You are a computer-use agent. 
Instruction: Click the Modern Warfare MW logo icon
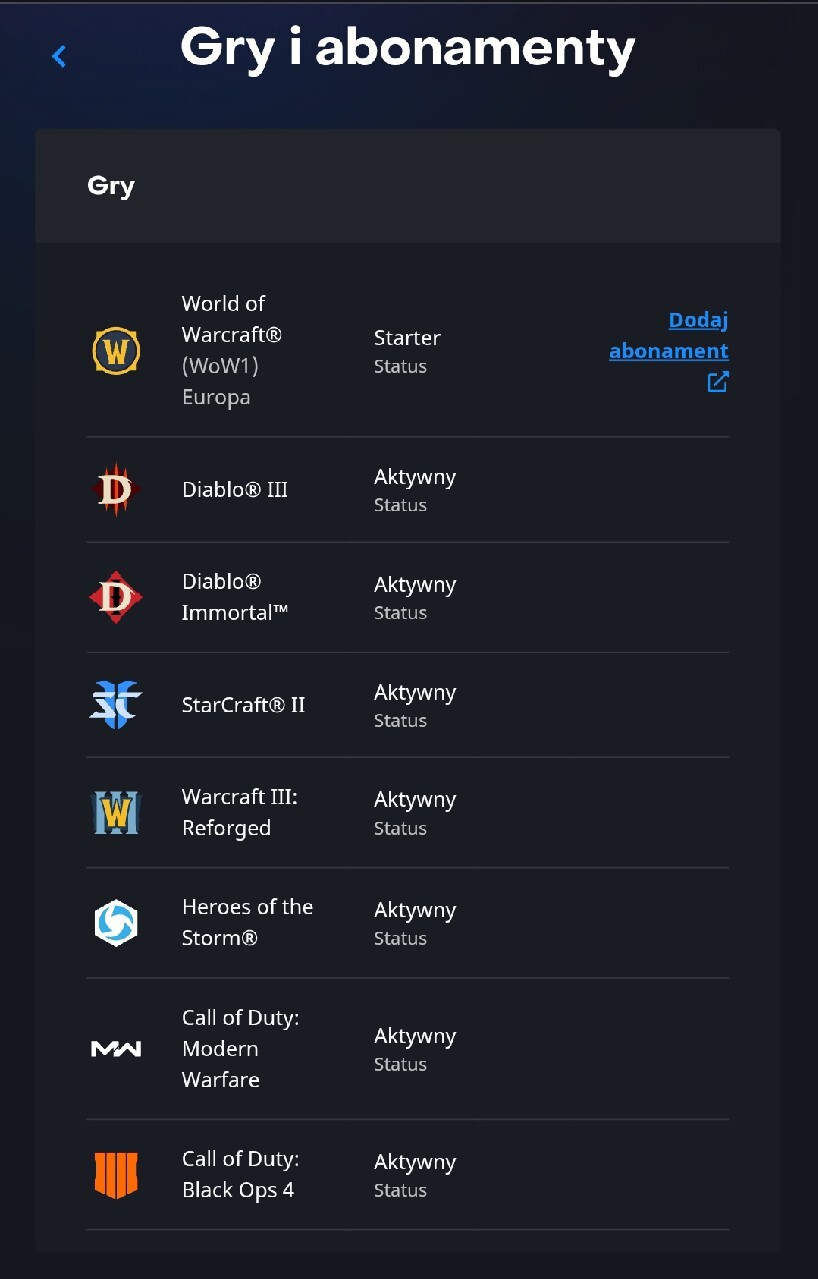point(116,1049)
